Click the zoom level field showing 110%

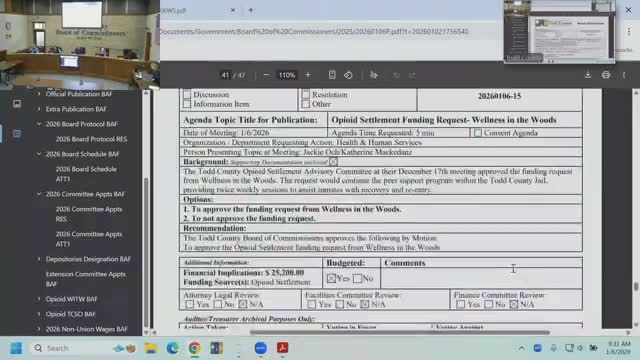pyautogui.click(x=287, y=75)
